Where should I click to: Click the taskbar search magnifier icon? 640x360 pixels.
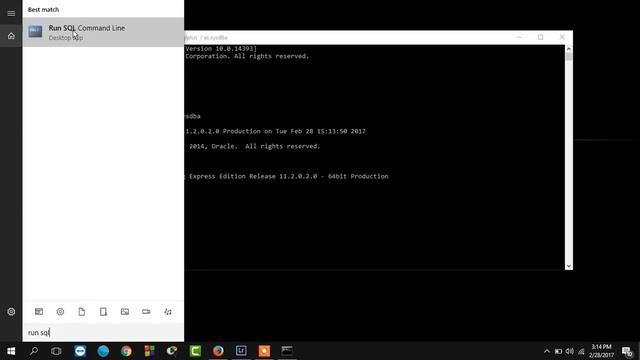coord(34,351)
